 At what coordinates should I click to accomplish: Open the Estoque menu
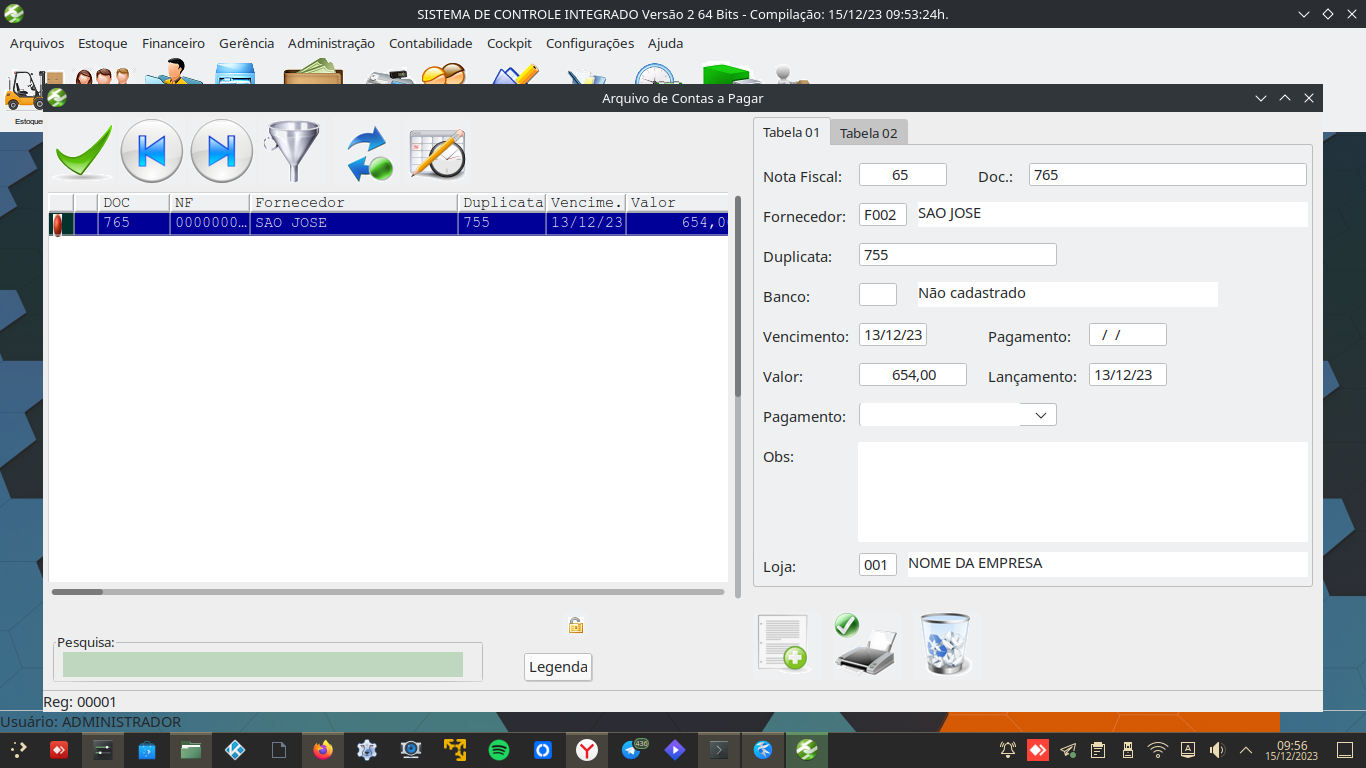coord(103,43)
